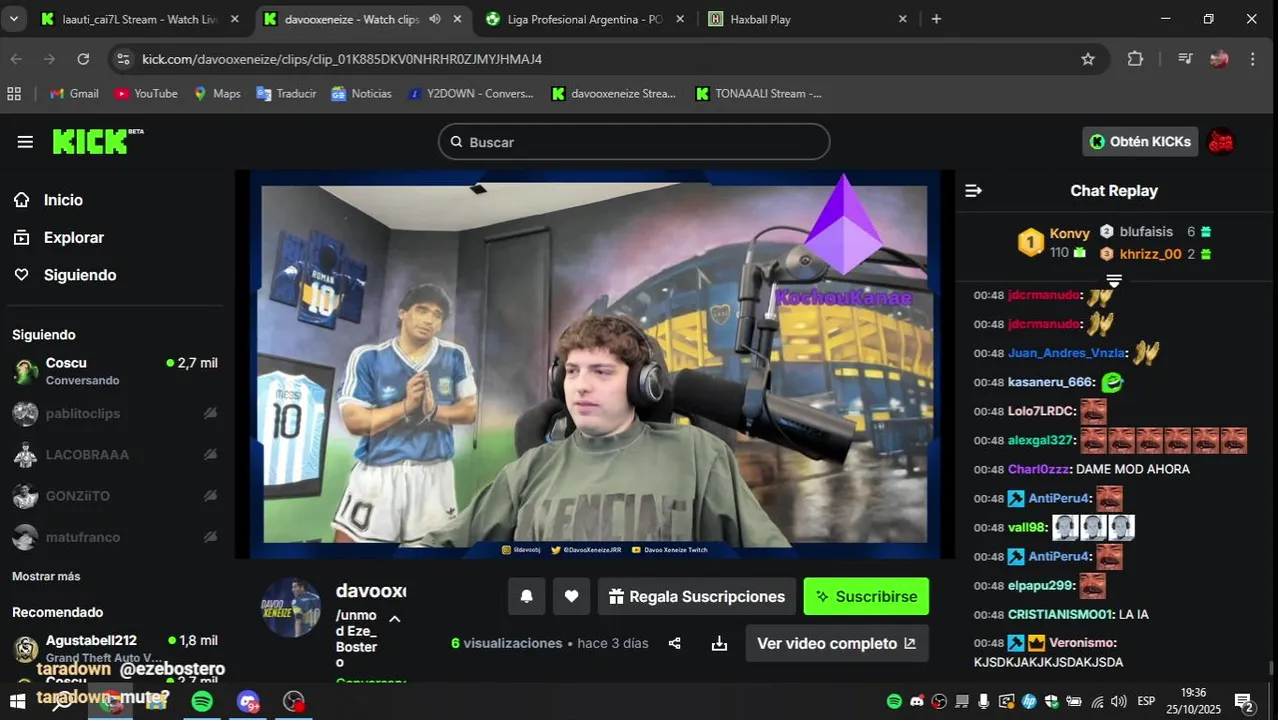Viewport: 1278px width, 720px height.
Task: Open Siguiendo in sidebar menu
Action: [80, 275]
